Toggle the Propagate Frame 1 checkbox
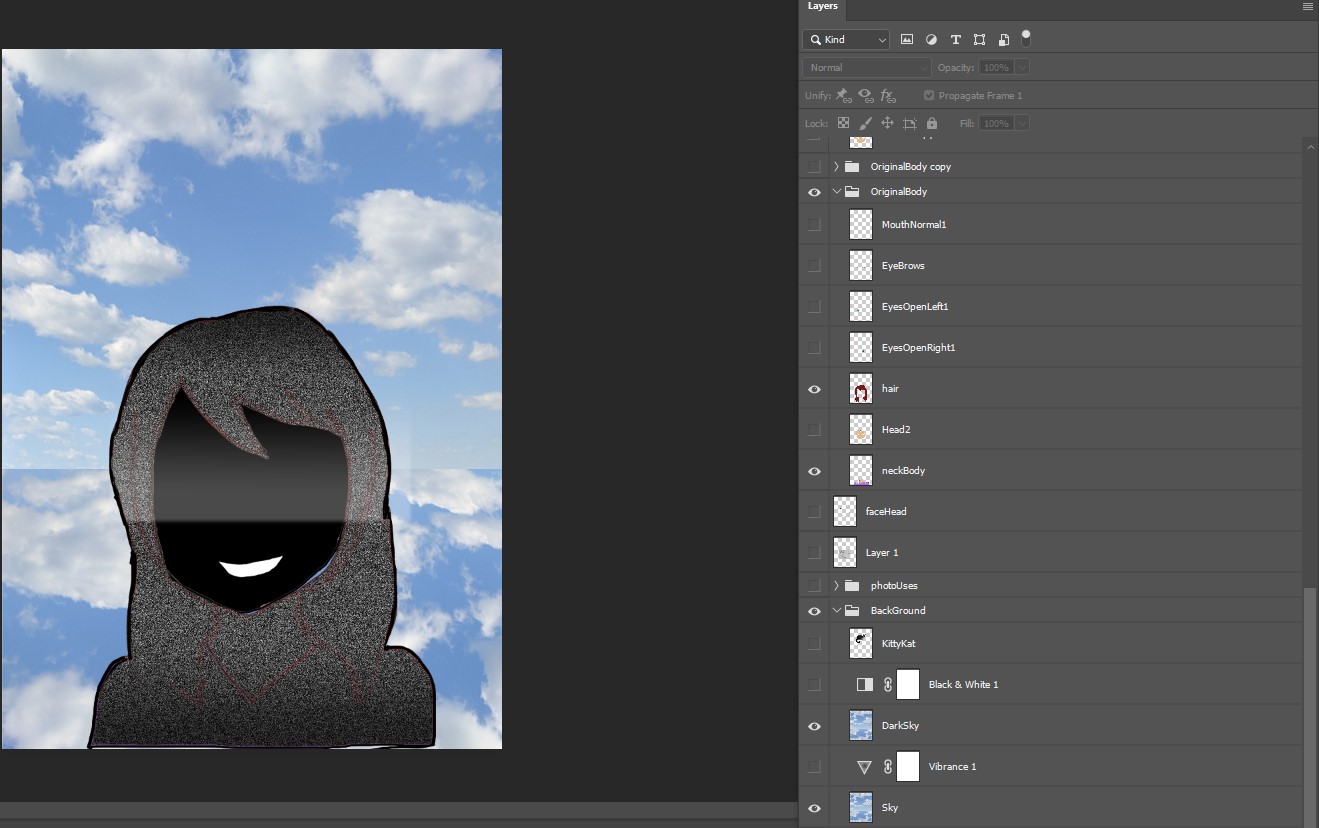The image size is (1319, 828). pyautogui.click(x=929, y=96)
